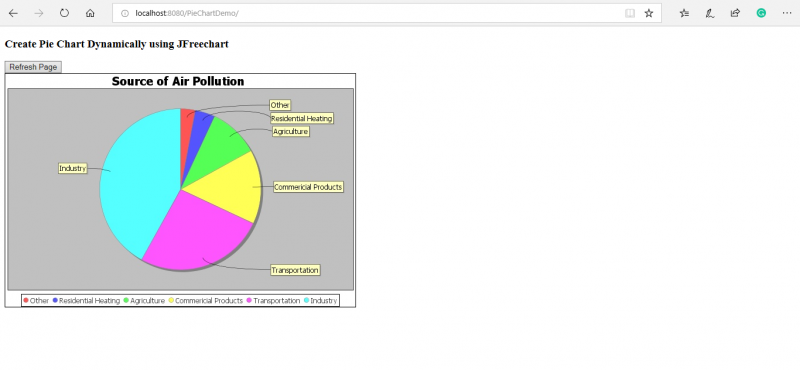Image resolution: width=800 pixels, height=370 pixels.
Task: Click the add notes pen icon
Action: (710, 13)
